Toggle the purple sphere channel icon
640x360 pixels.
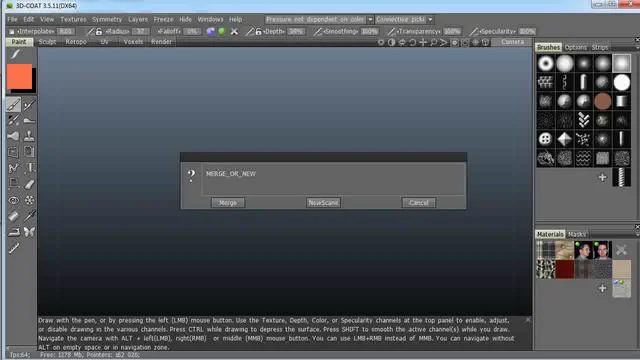click(x=211, y=31)
